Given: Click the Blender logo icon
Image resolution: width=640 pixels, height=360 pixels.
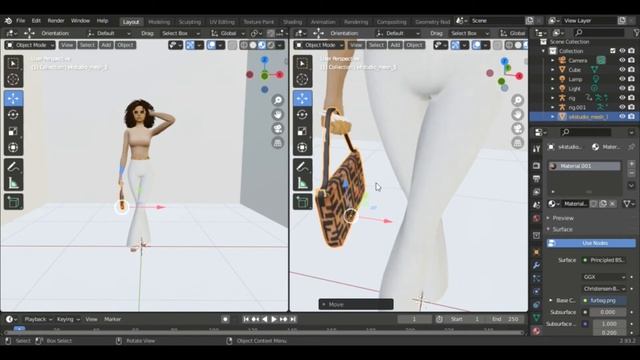Looking at the screenshot, I should pyautogui.click(x=8, y=20).
